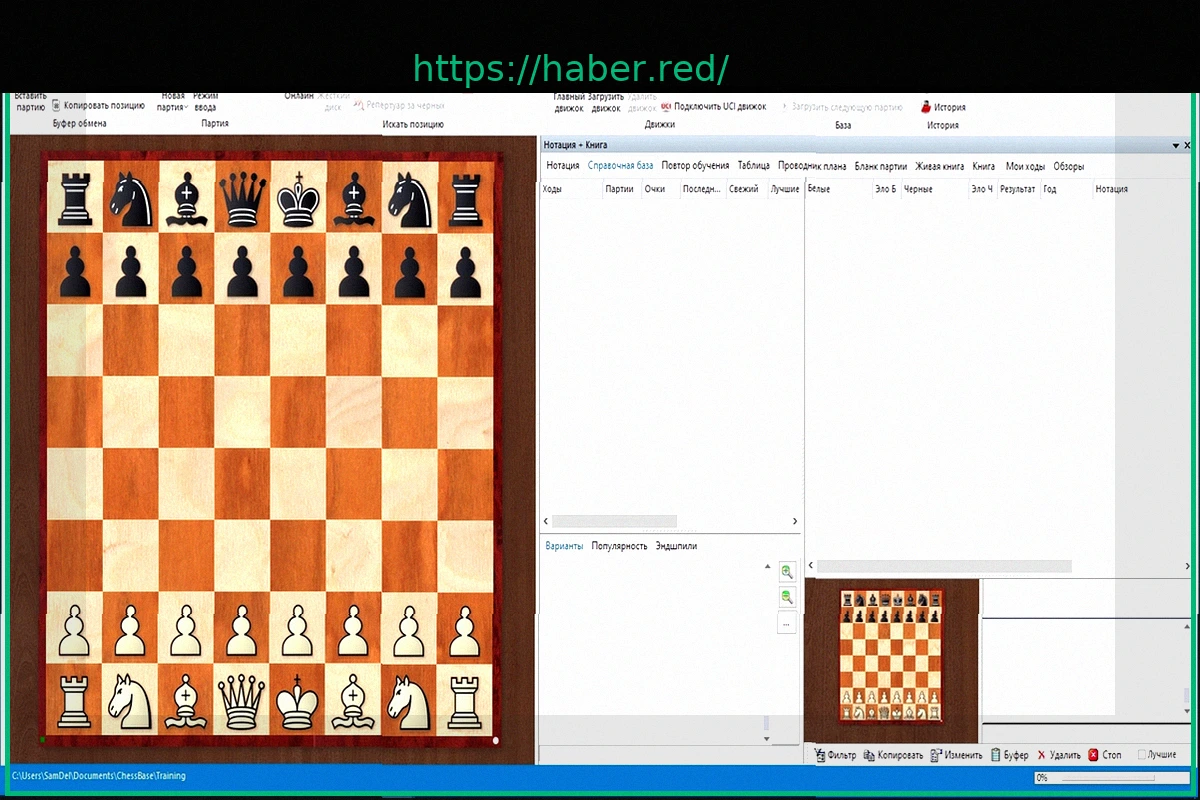Open История with the red figure icon
Viewport: 1200px width, 800px height.
(926, 107)
